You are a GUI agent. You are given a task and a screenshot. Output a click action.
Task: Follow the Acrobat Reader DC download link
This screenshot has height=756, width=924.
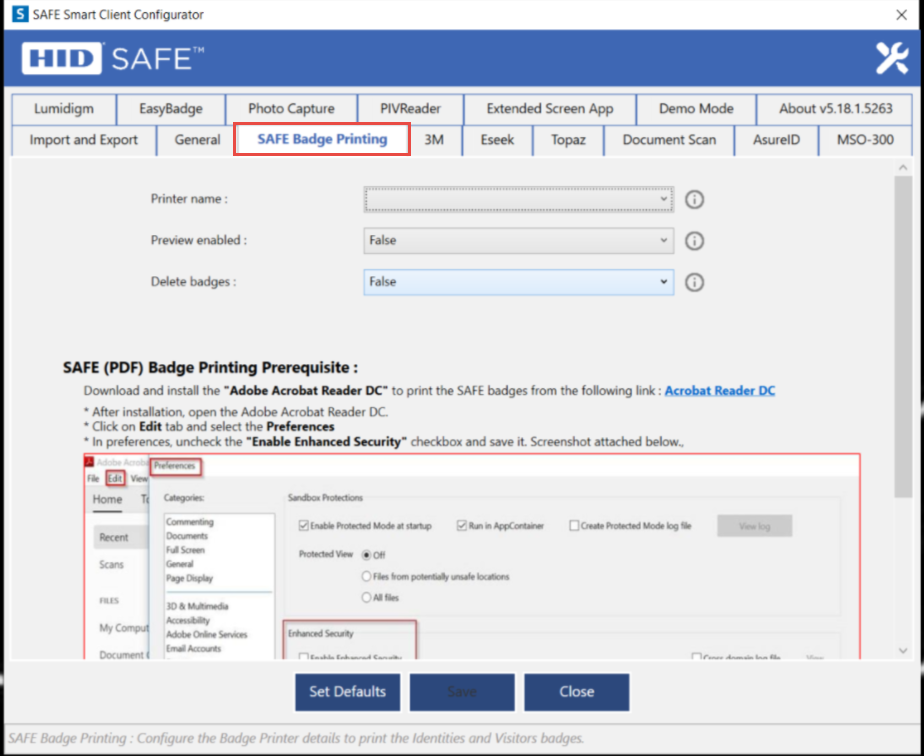pos(720,391)
